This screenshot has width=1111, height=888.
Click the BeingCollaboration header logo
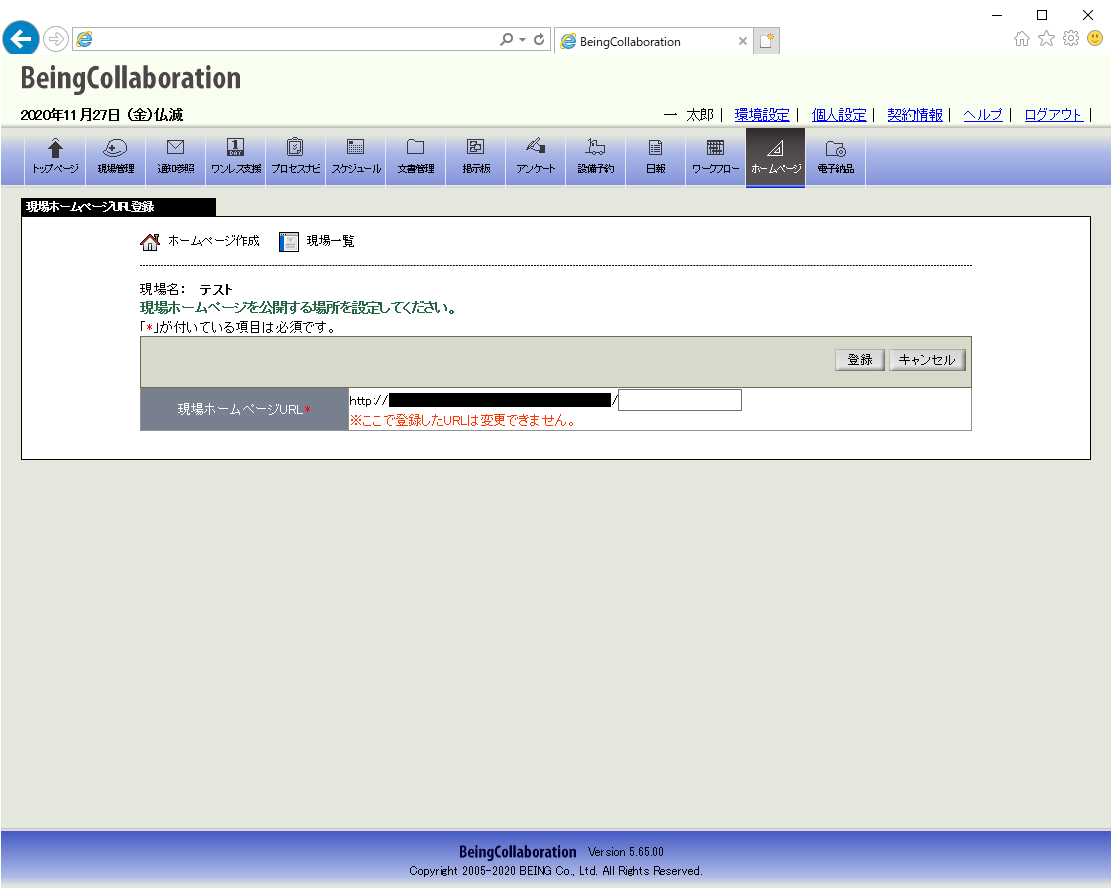(x=130, y=78)
